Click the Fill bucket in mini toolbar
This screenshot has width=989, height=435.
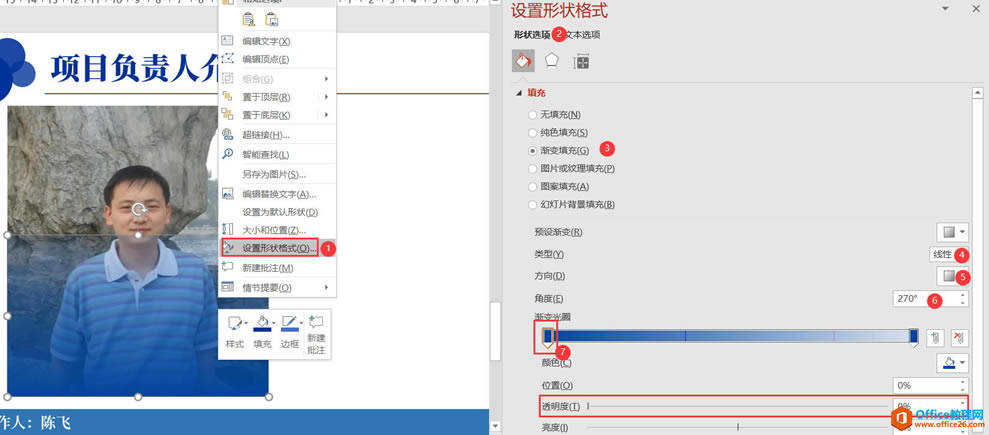(x=261, y=323)
